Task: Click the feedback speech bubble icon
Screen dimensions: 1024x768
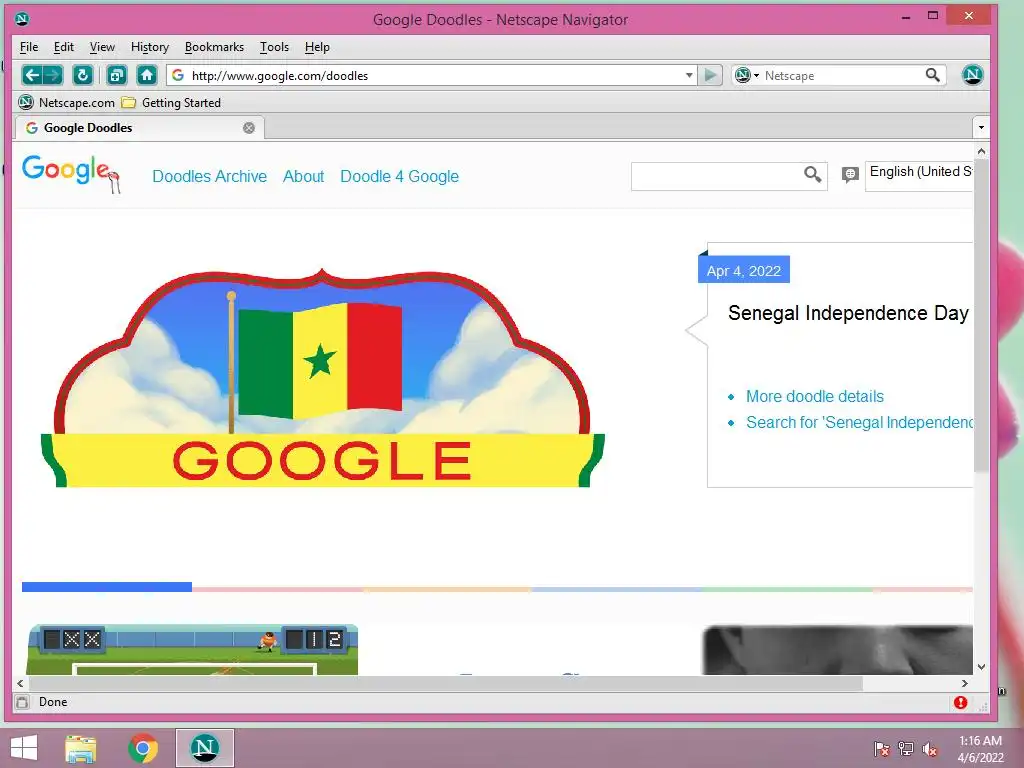Action: (x=850, y=174)
